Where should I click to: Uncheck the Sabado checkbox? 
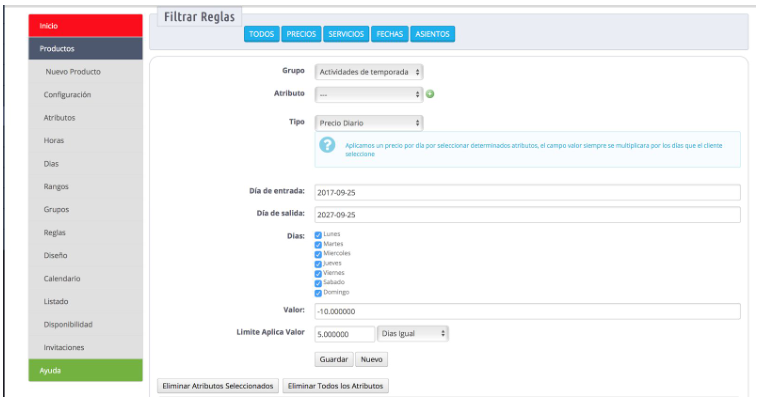click(x=318, y=283)
